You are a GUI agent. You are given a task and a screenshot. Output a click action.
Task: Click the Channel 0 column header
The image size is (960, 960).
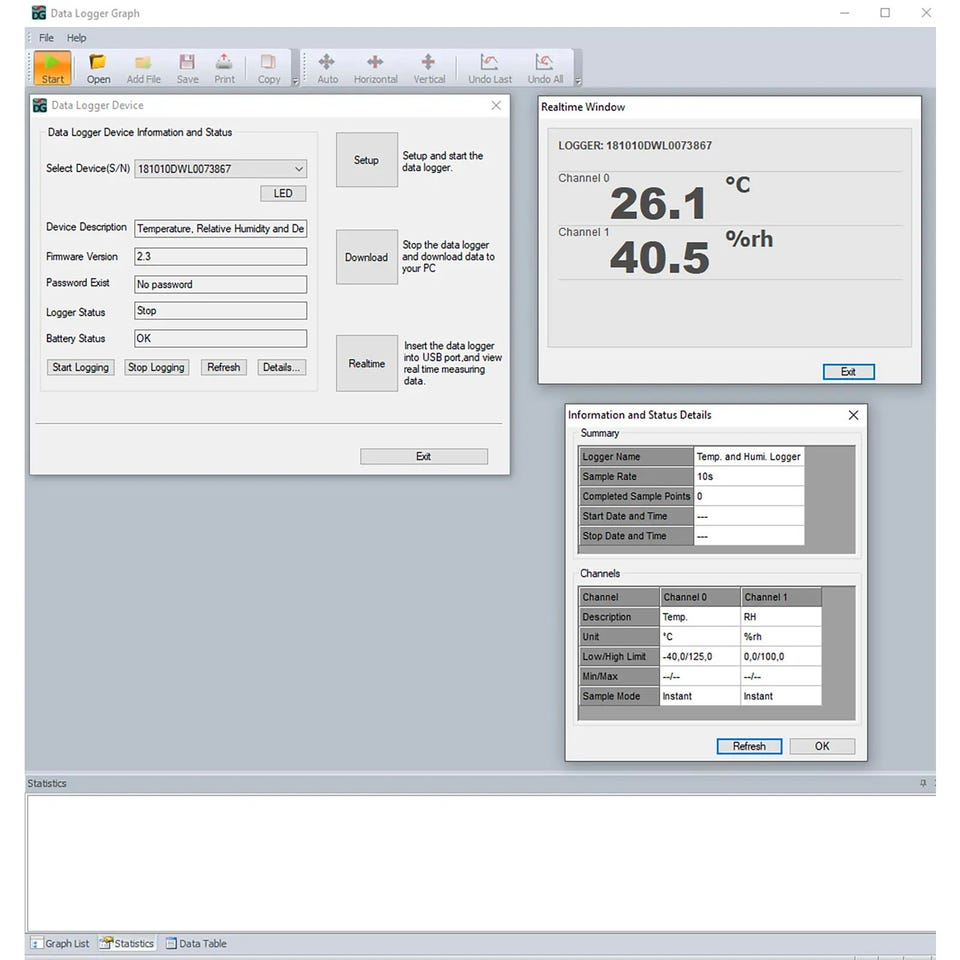700,597
